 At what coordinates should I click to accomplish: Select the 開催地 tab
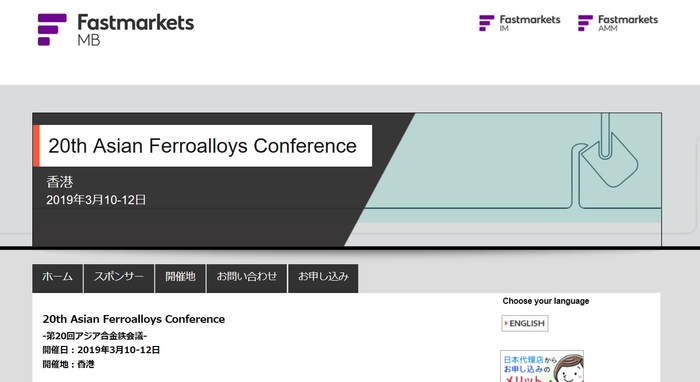[180, 278]
